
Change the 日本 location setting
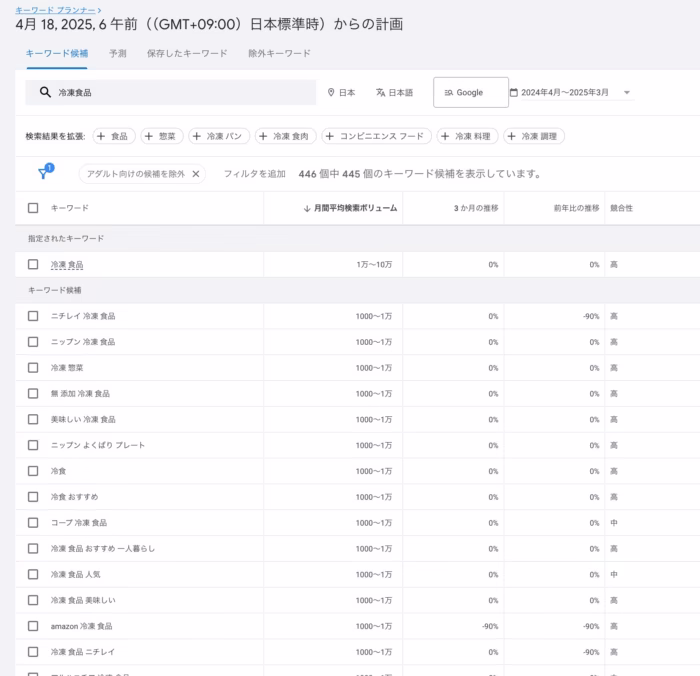coord(342,92)
